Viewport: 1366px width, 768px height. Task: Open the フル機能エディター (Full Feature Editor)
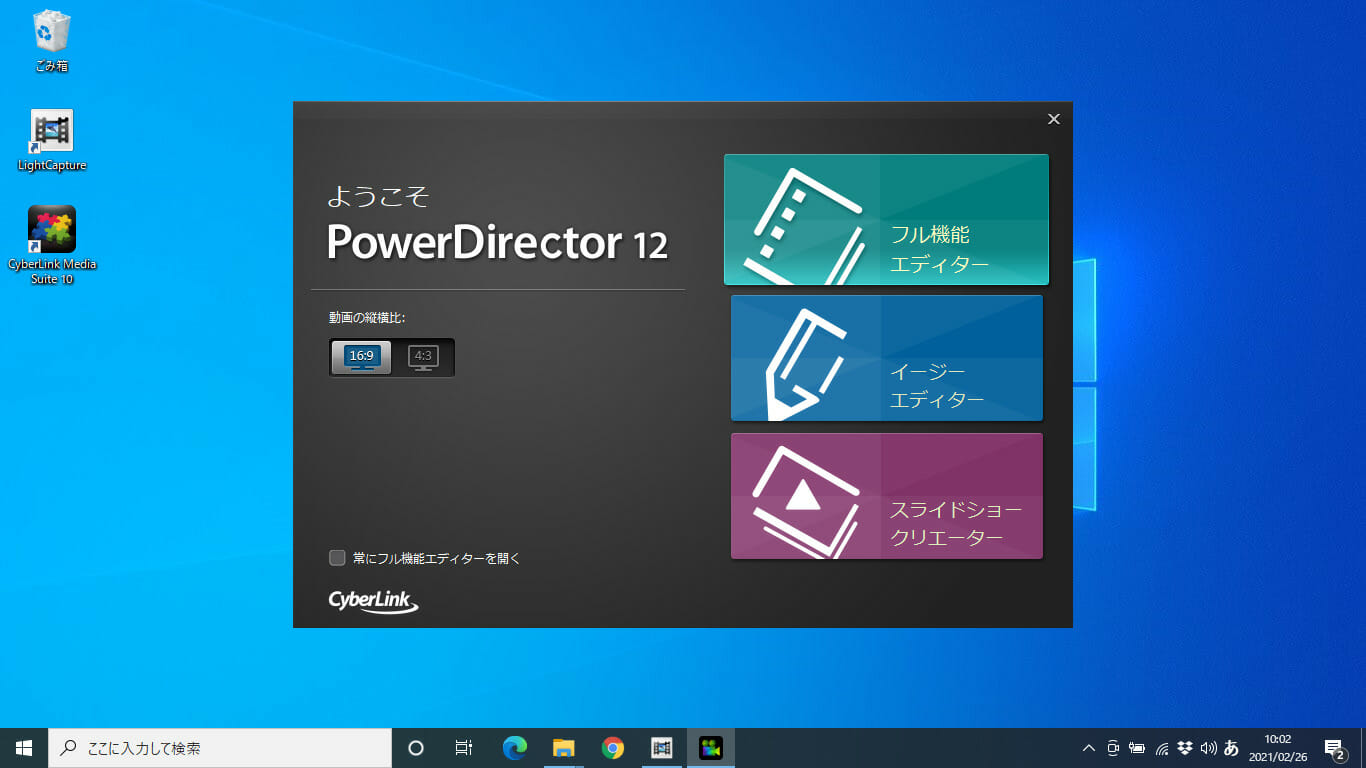coord(886,220)
